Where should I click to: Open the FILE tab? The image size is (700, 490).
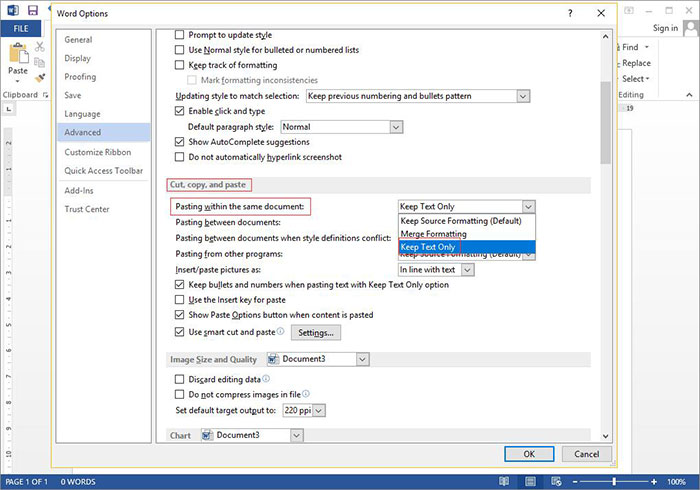(x=21, y=29)
